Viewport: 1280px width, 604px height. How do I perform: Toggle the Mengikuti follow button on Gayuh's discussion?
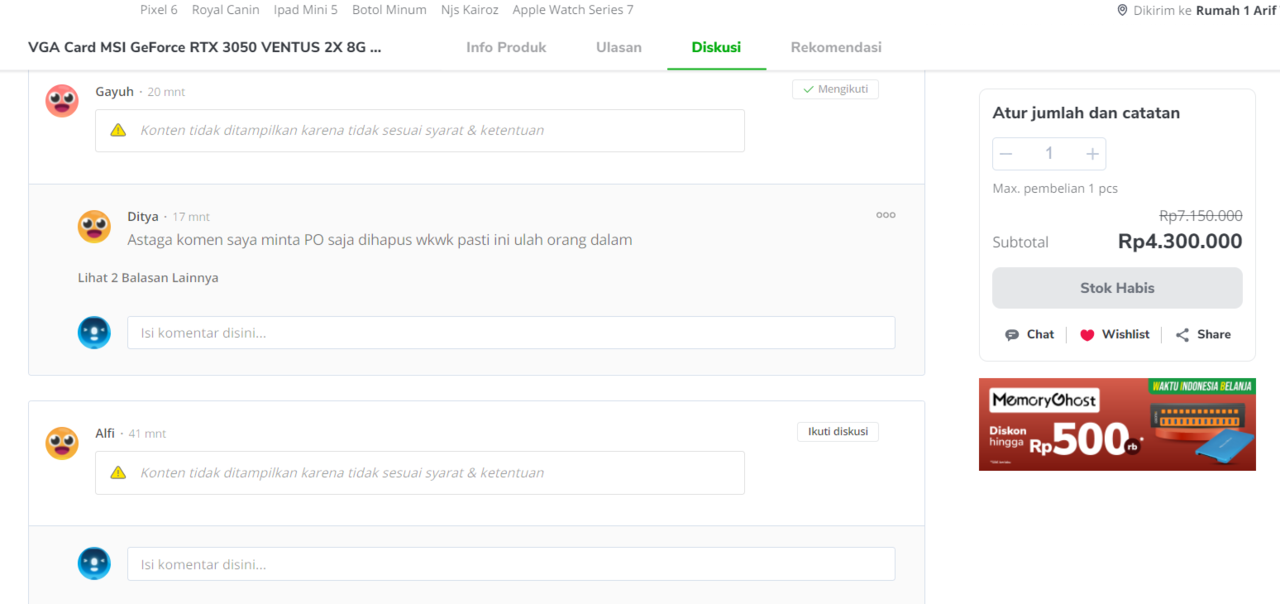[x=835, y=90]
